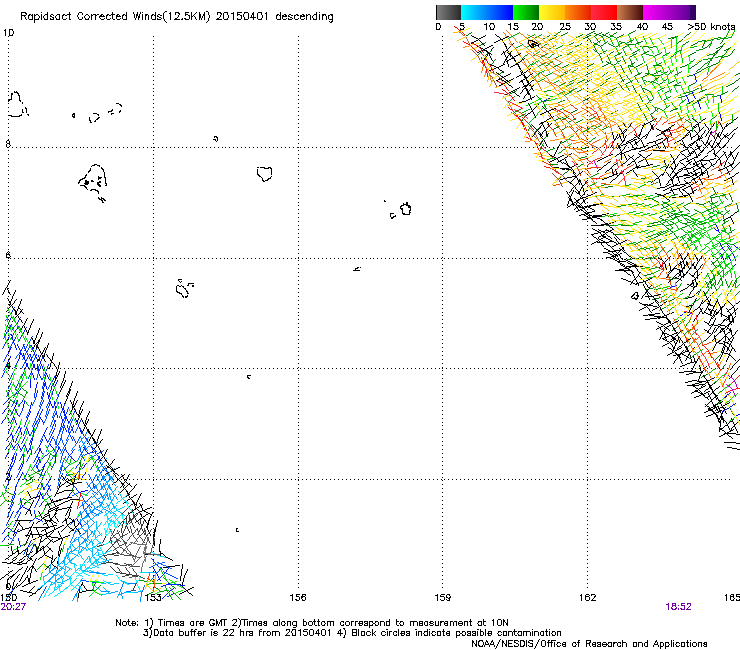The width and height of the screenshot is (740, 650).
Task: Click the brown 35-40 knots legend segment
Action: [x=630, y=12]
